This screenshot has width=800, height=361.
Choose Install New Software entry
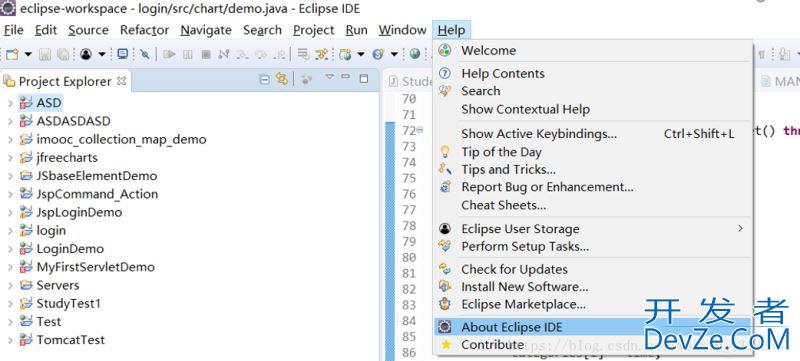(593, 287)
